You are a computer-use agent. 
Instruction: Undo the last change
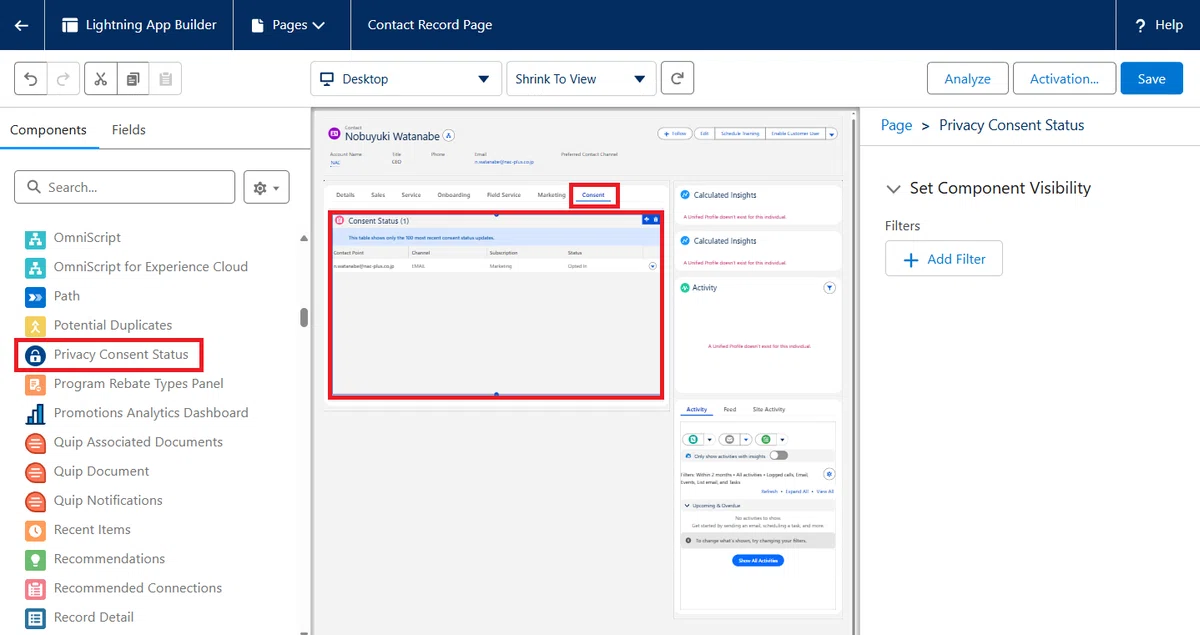coord(31,79)
